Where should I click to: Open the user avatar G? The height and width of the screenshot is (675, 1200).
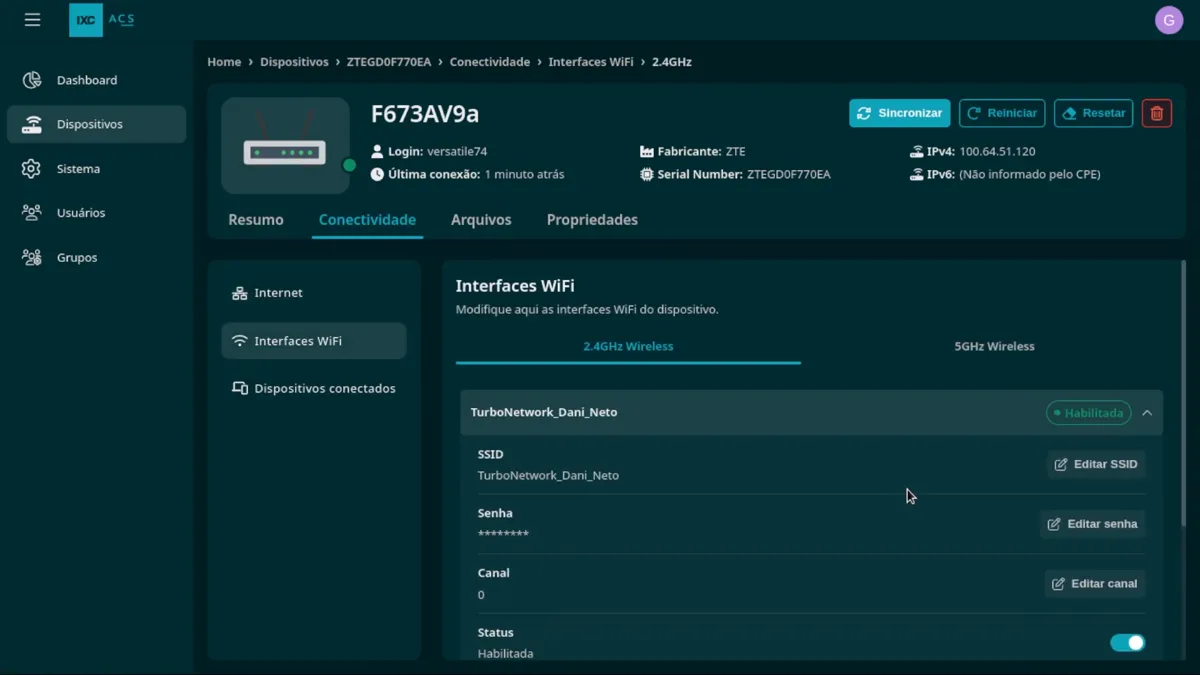pos(1169,20)
